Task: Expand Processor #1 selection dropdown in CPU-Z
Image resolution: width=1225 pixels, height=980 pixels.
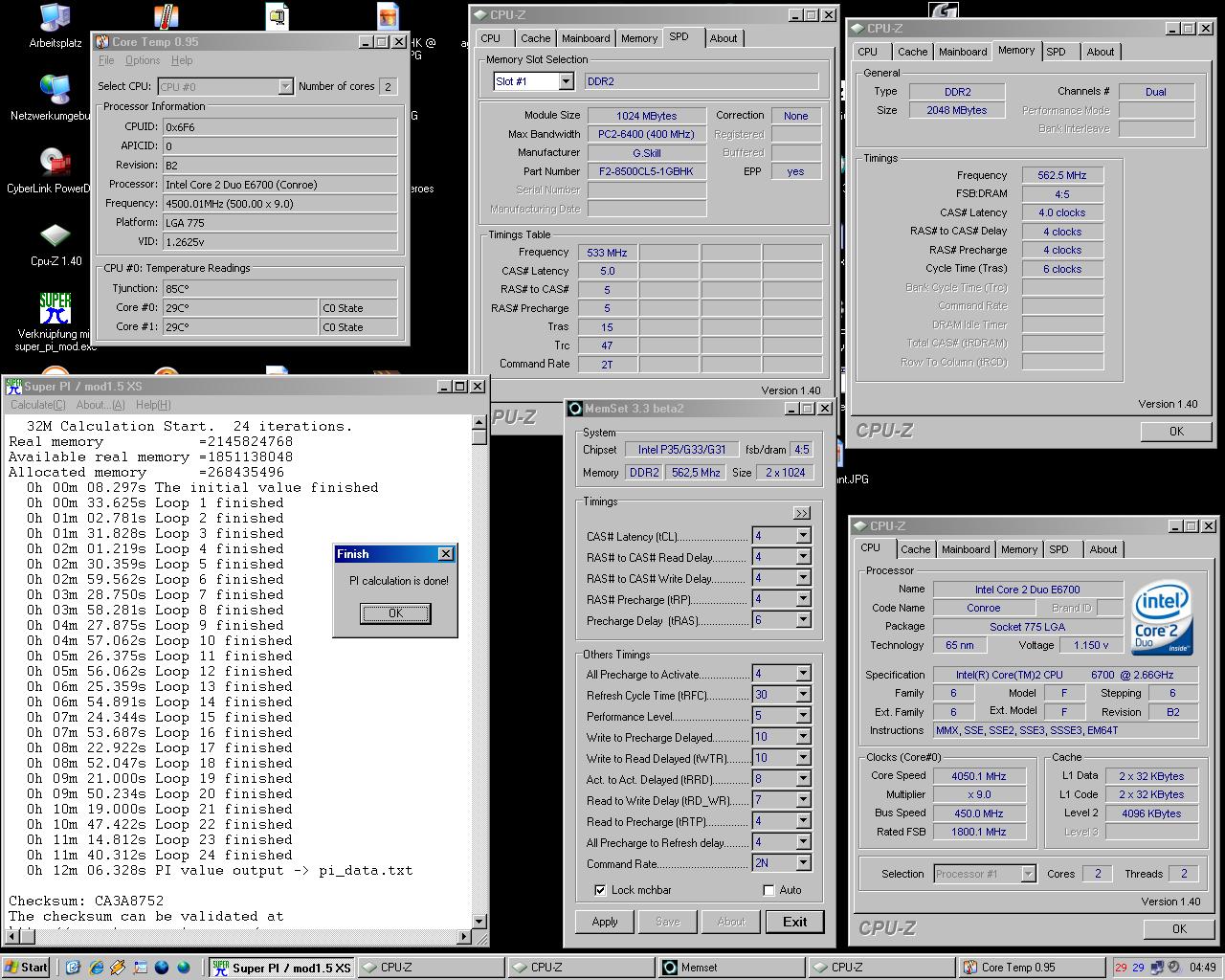Action: coord(1028,874)
